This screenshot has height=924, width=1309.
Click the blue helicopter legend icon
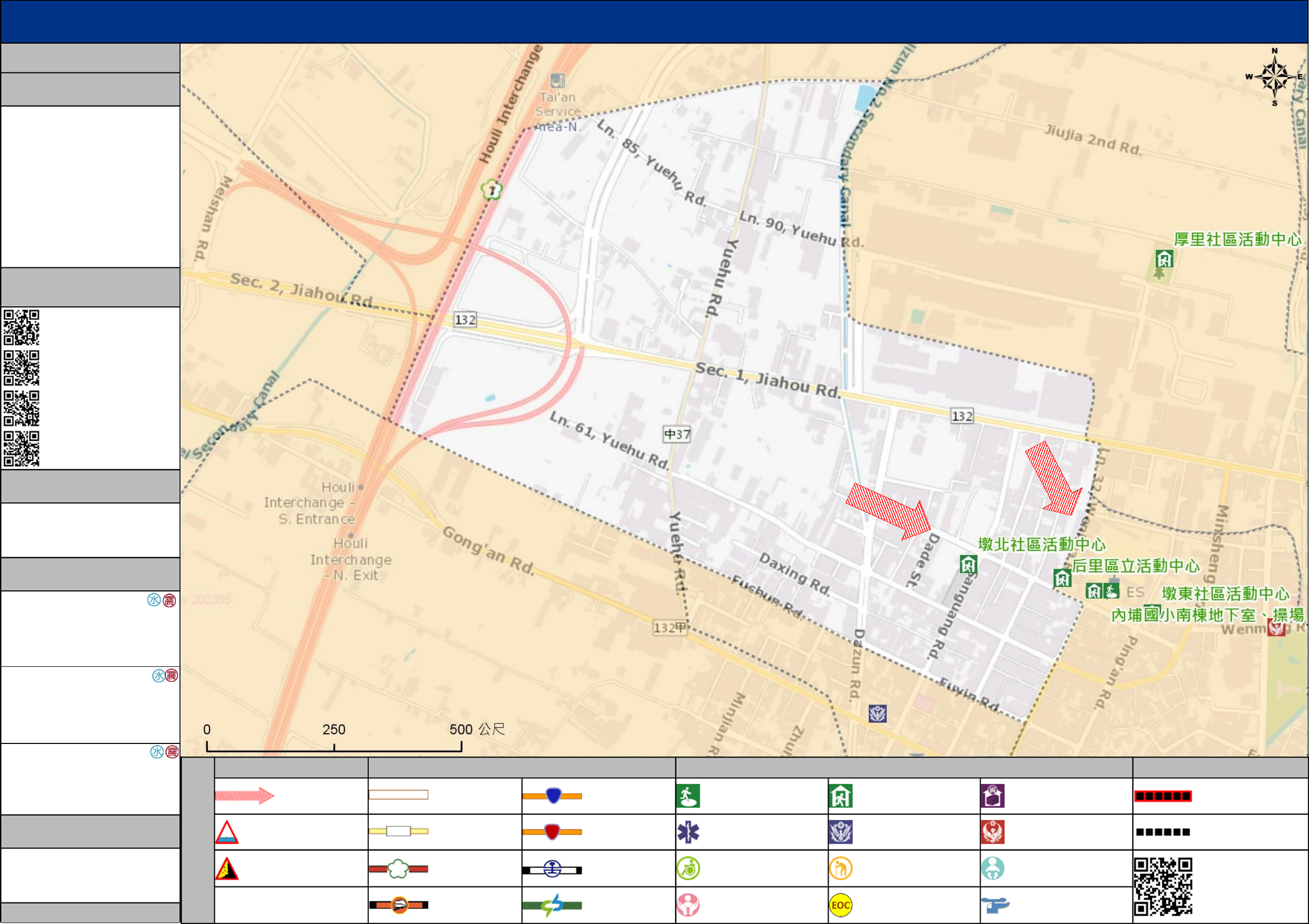coord(995,905)
